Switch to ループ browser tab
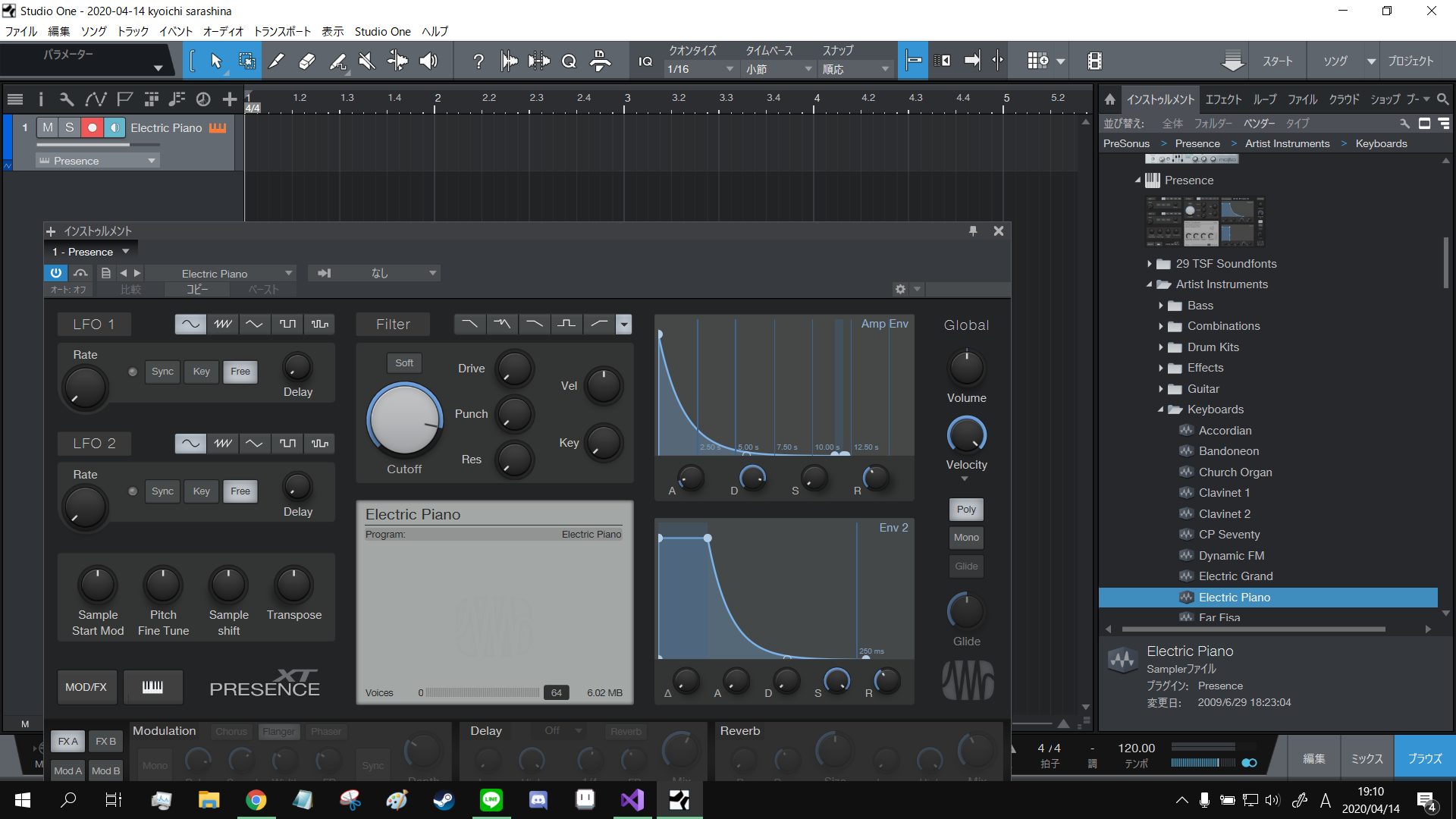 [x=1265, y=99]
